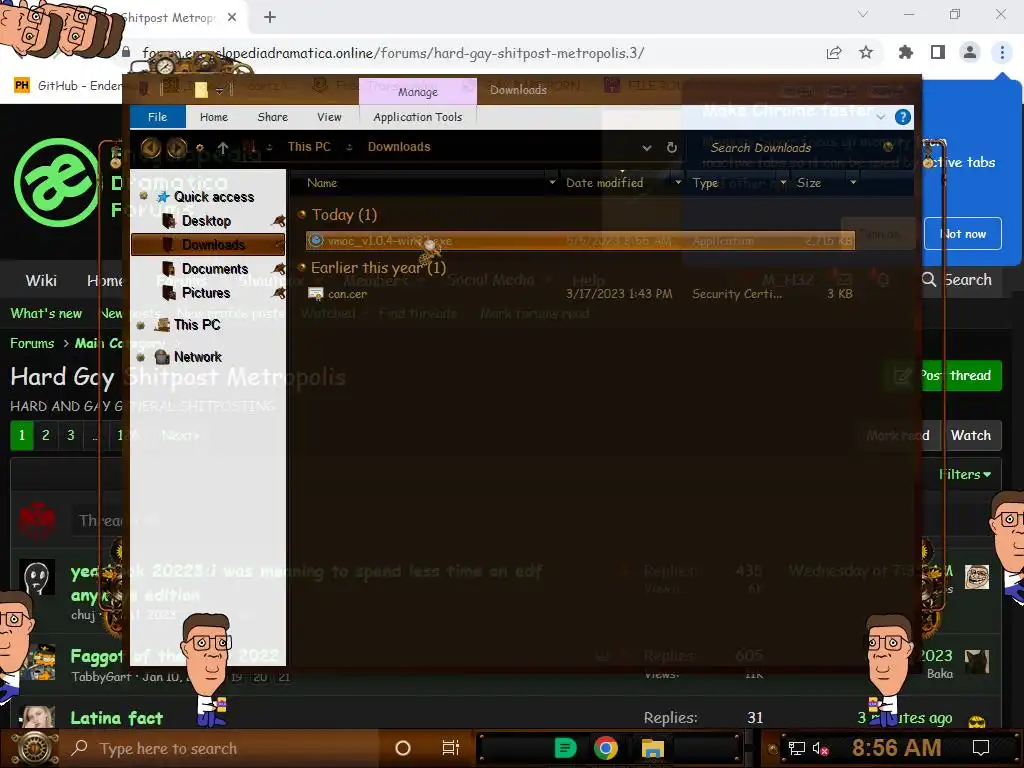1024x768 pixels.
Task: Open recent locations dropdown beside forward button
Action: [200, 148]
